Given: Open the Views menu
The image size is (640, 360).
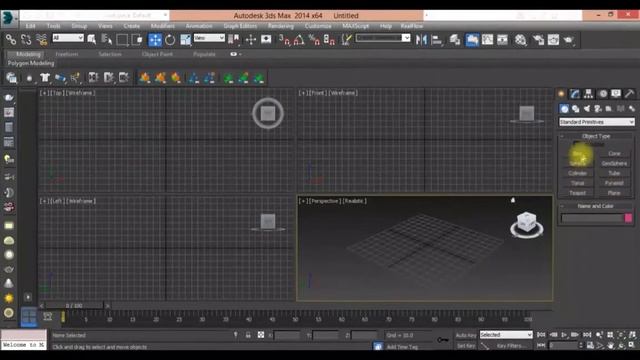Looking at the screenshot, I should click(x=105, y=26).
